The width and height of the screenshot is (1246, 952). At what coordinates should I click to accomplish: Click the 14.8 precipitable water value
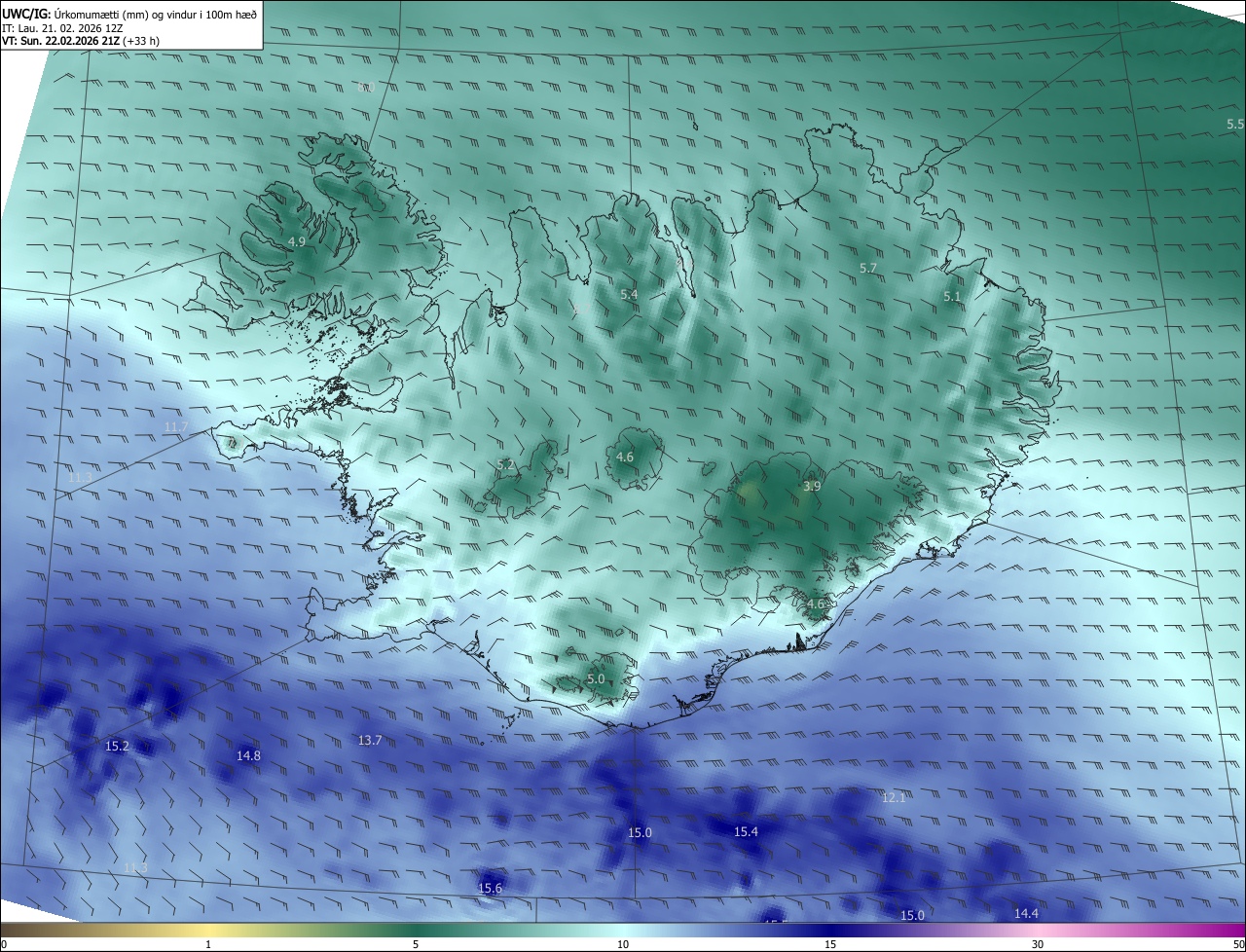pyautogui.click(x=248, y=755)
